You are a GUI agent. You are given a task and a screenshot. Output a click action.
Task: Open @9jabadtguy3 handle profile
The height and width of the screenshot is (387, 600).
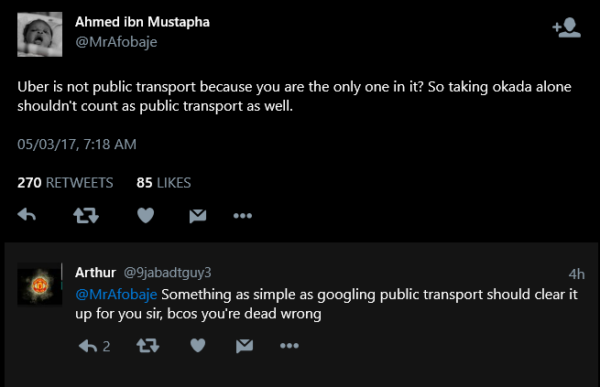(167, 273)
